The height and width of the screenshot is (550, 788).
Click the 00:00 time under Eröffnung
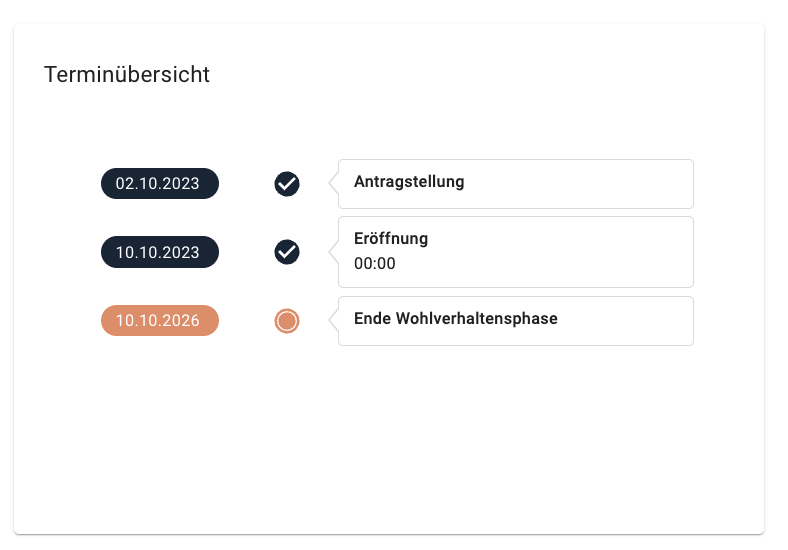pyautogui.click(x=374, y=263)
